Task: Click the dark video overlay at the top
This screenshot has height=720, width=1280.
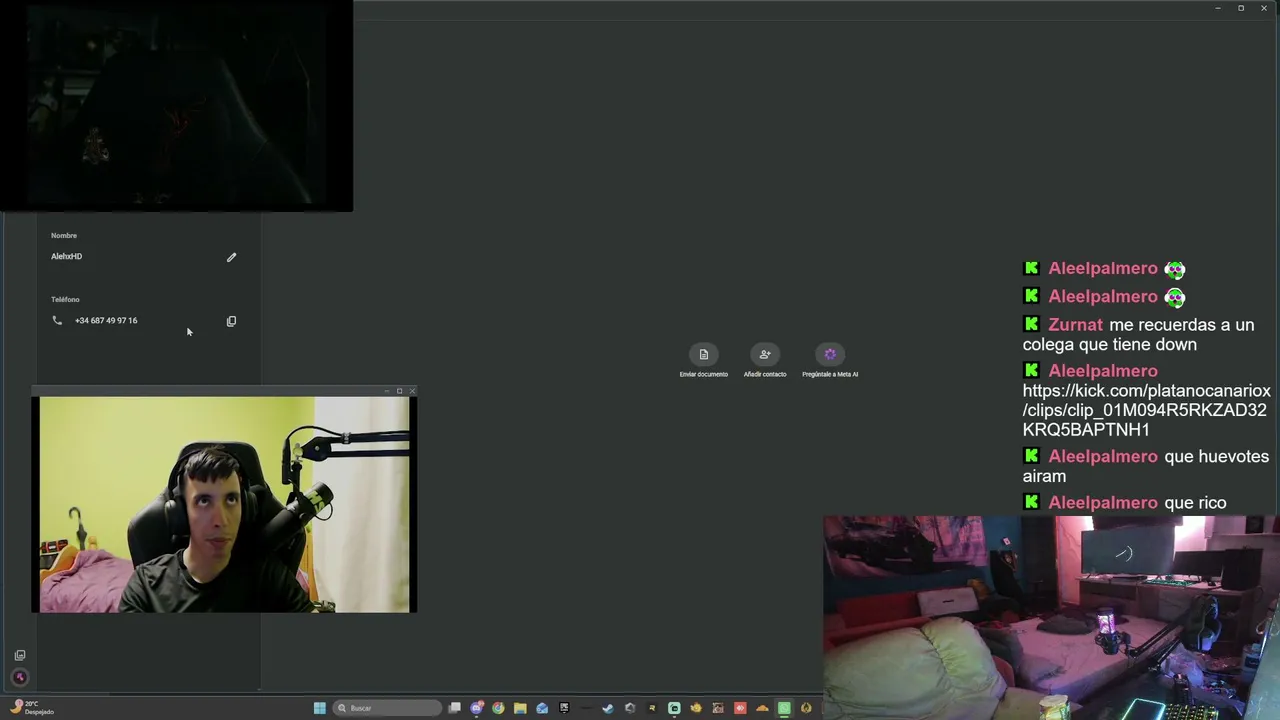Action: (176, 105)
